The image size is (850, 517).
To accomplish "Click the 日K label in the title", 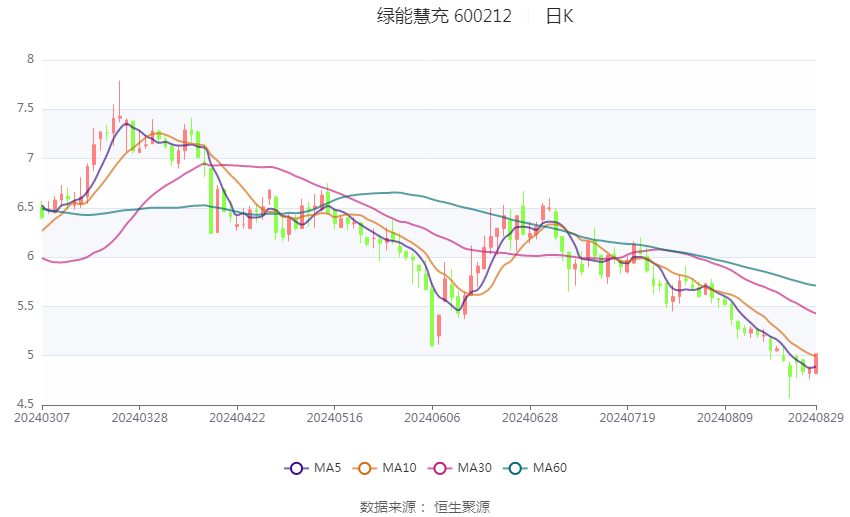I will pyautogui.click(x=559, y=16).
